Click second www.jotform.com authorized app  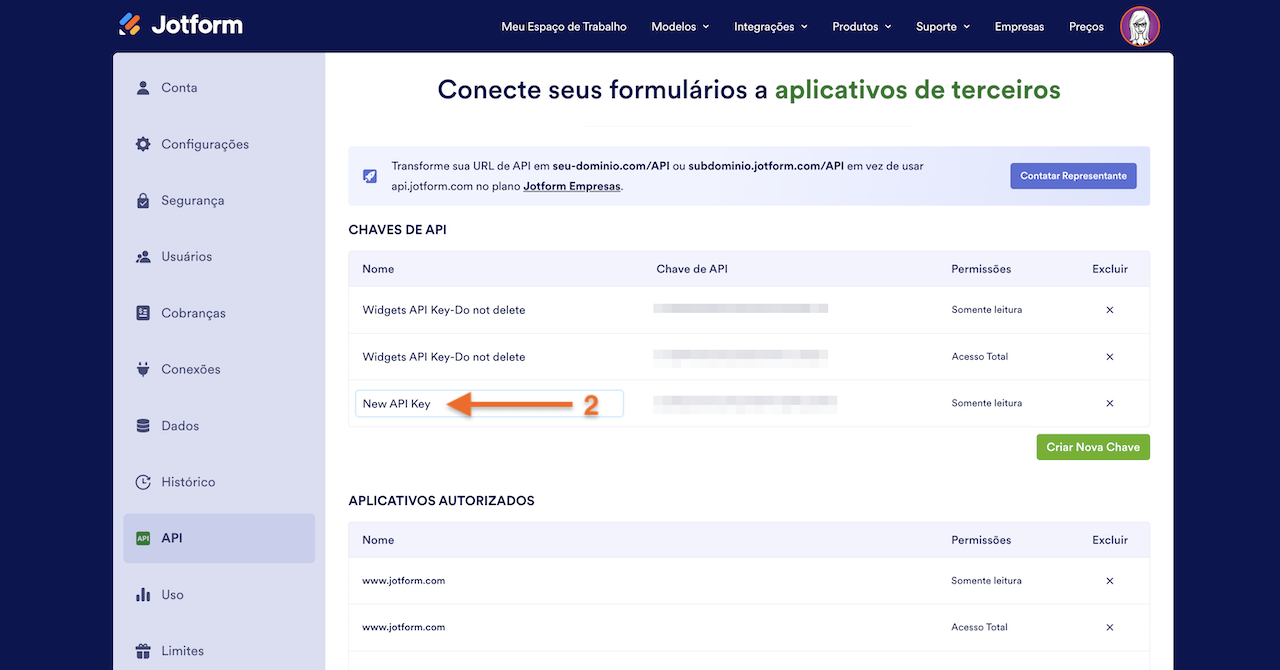click(x=404, y=627)
